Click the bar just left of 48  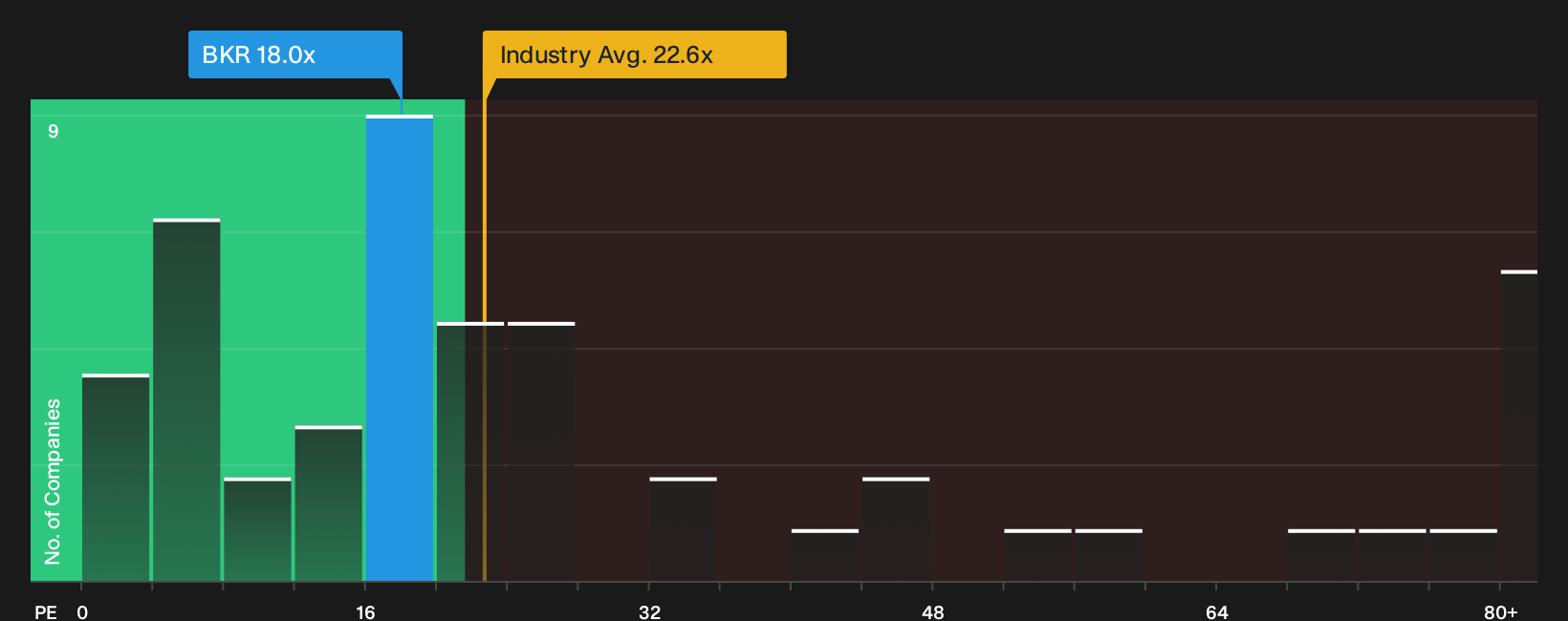pos(896,529)
